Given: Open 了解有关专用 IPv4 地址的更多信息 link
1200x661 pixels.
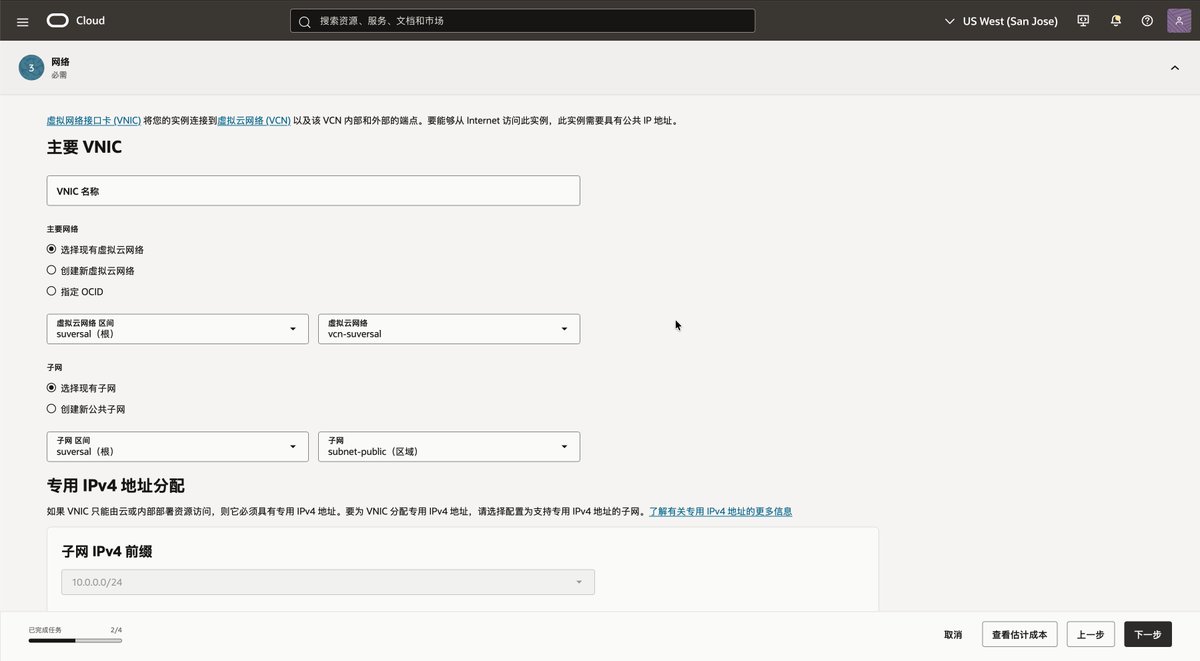Looking at the screenshot, I should tap(720, 511).
